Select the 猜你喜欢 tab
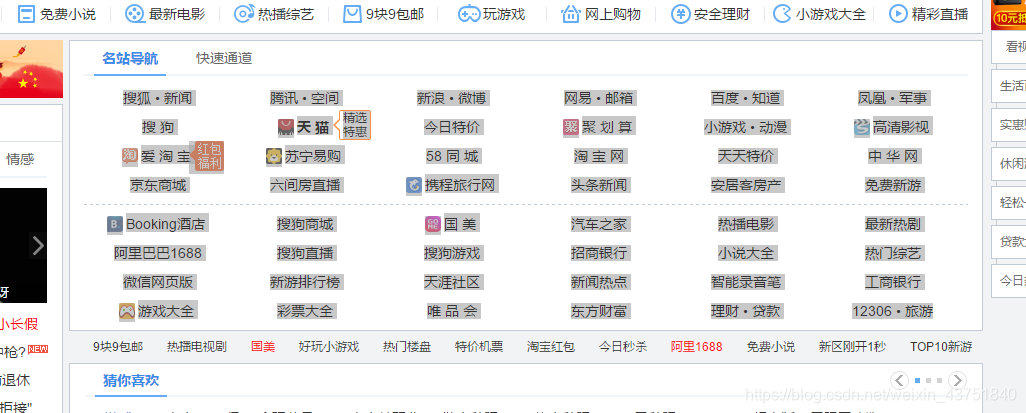This screenshot has height=413, width=1026. [x=131, y=380]
